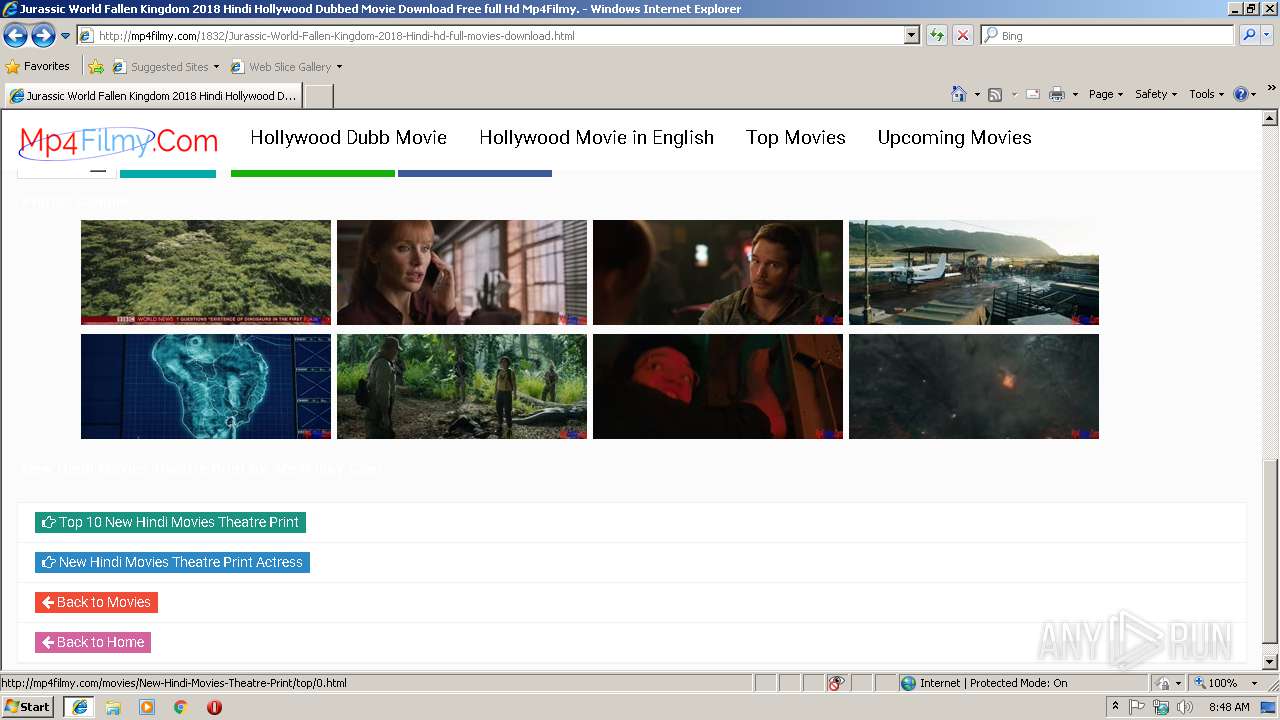Open the dark fire scene thumbnail
This screenshot has width=1280, height=720.
point(974,387)
